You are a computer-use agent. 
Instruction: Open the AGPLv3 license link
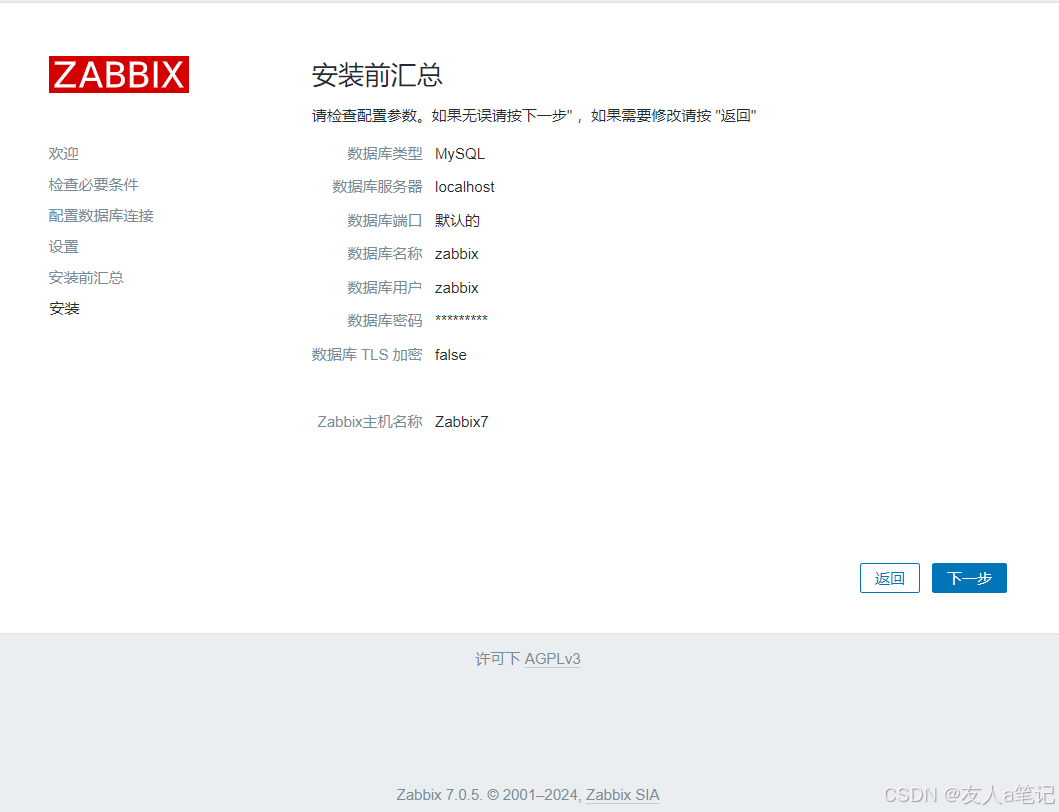(x=552, y=659)
